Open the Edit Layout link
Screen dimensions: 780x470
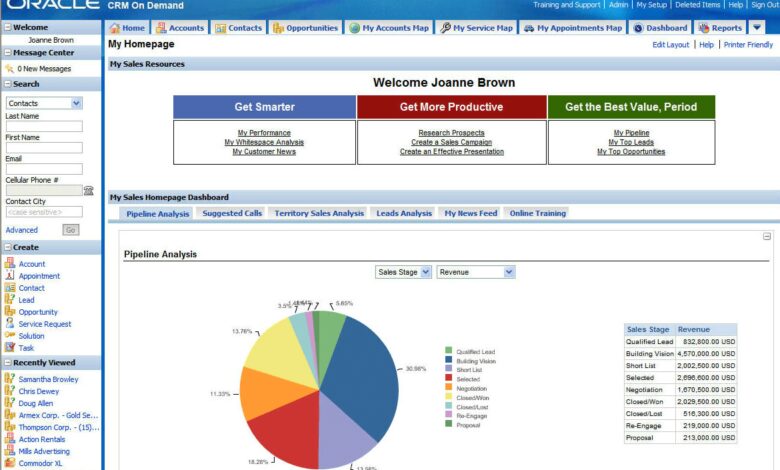point(671,45)
